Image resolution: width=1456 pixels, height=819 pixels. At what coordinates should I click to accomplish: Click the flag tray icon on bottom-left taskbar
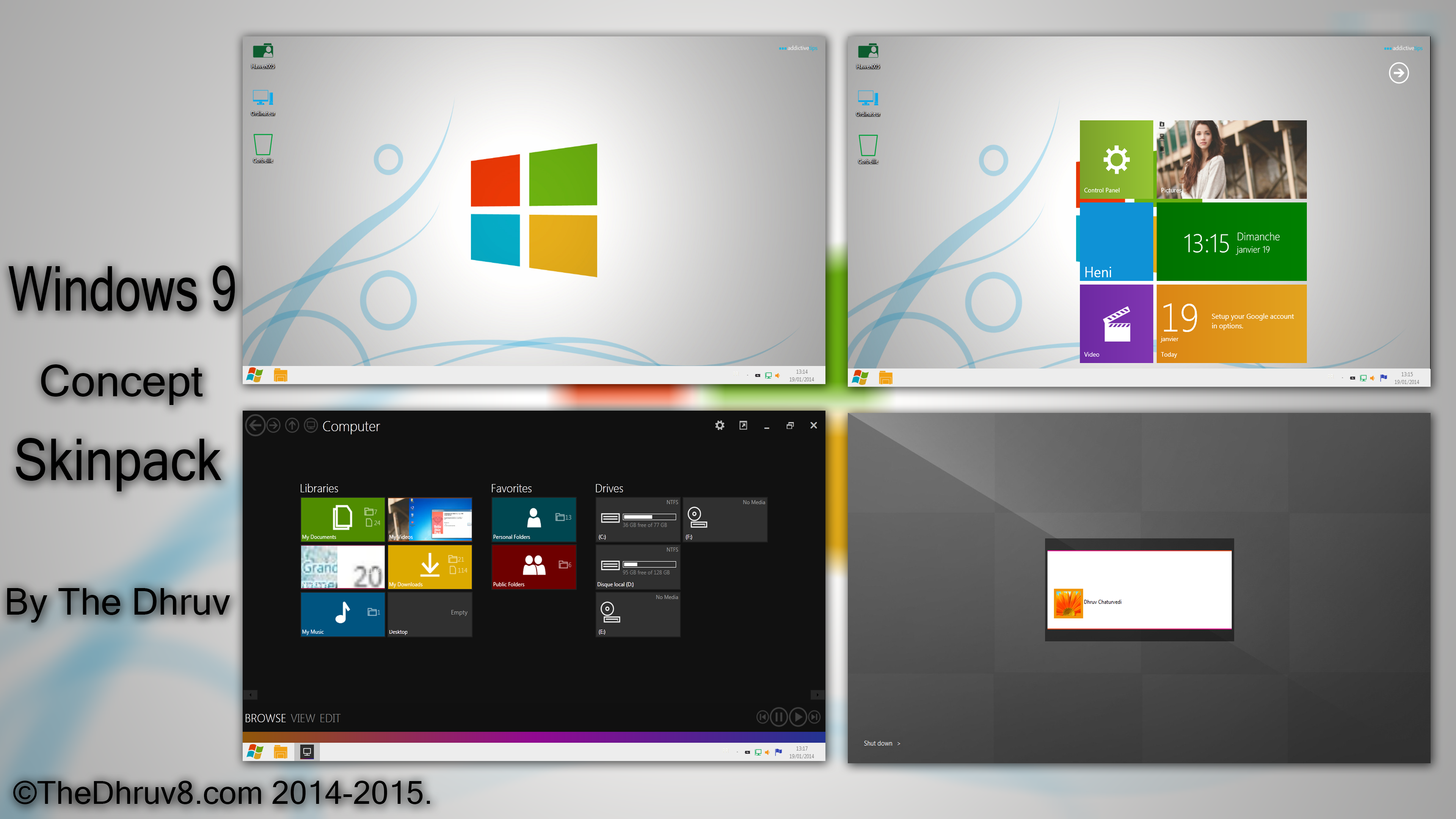pyautogui.click(x=778, y=752)
